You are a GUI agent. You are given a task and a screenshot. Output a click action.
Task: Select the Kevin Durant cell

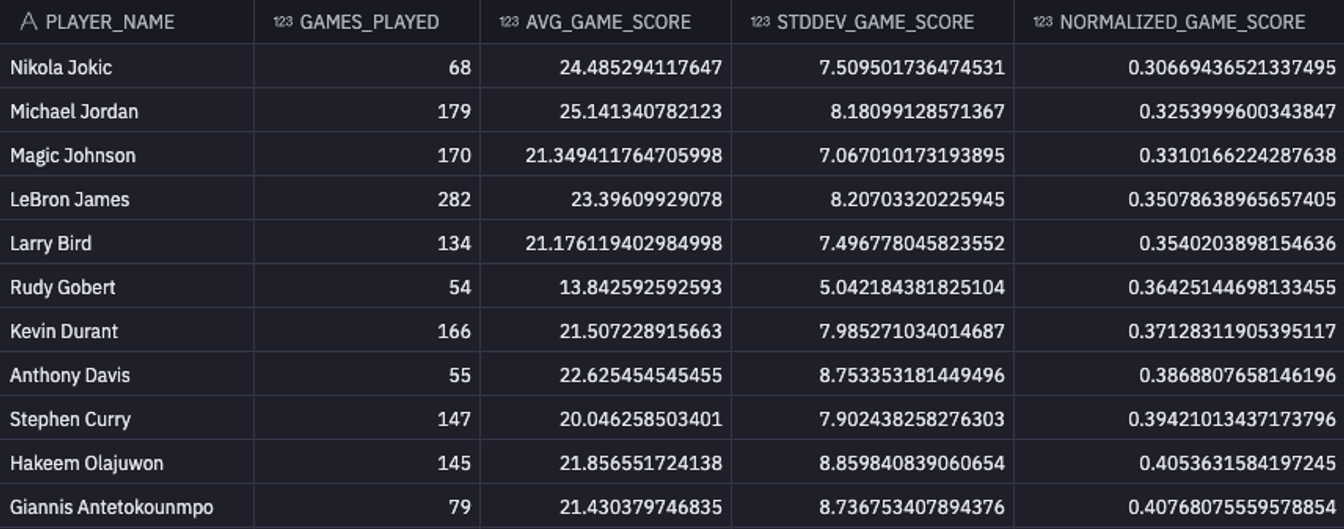tap(126, 331)
